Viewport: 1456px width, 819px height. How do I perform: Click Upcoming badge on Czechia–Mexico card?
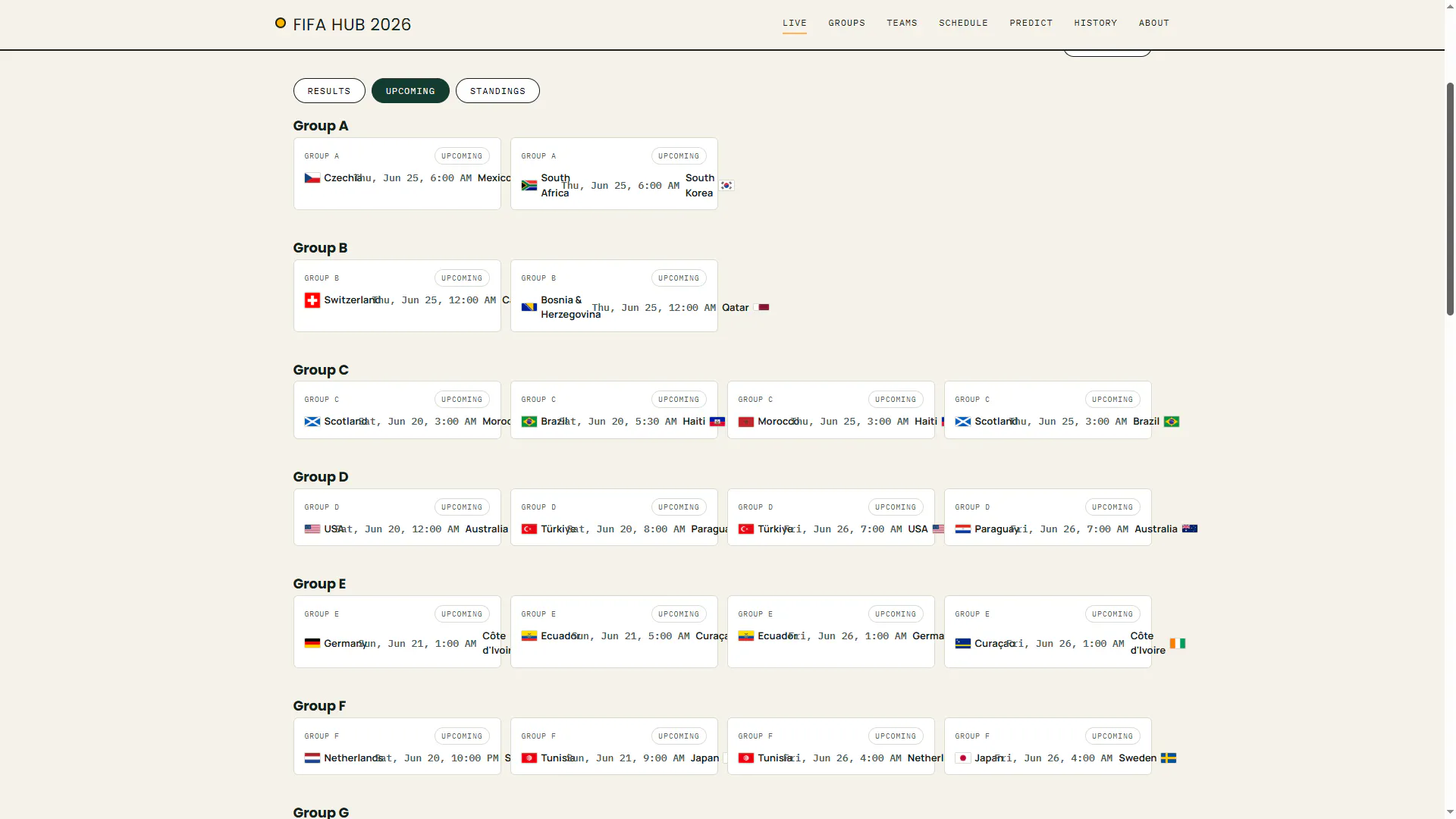pos(462,156)
